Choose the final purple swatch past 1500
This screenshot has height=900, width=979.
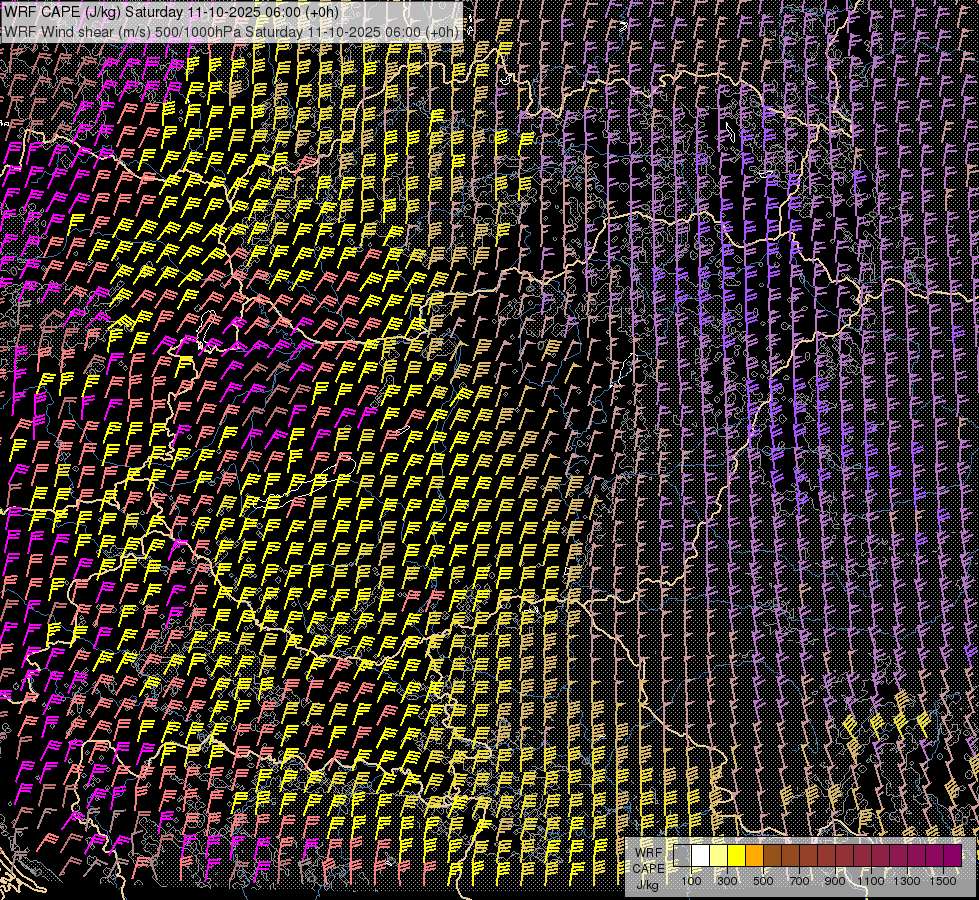[952, 856]
